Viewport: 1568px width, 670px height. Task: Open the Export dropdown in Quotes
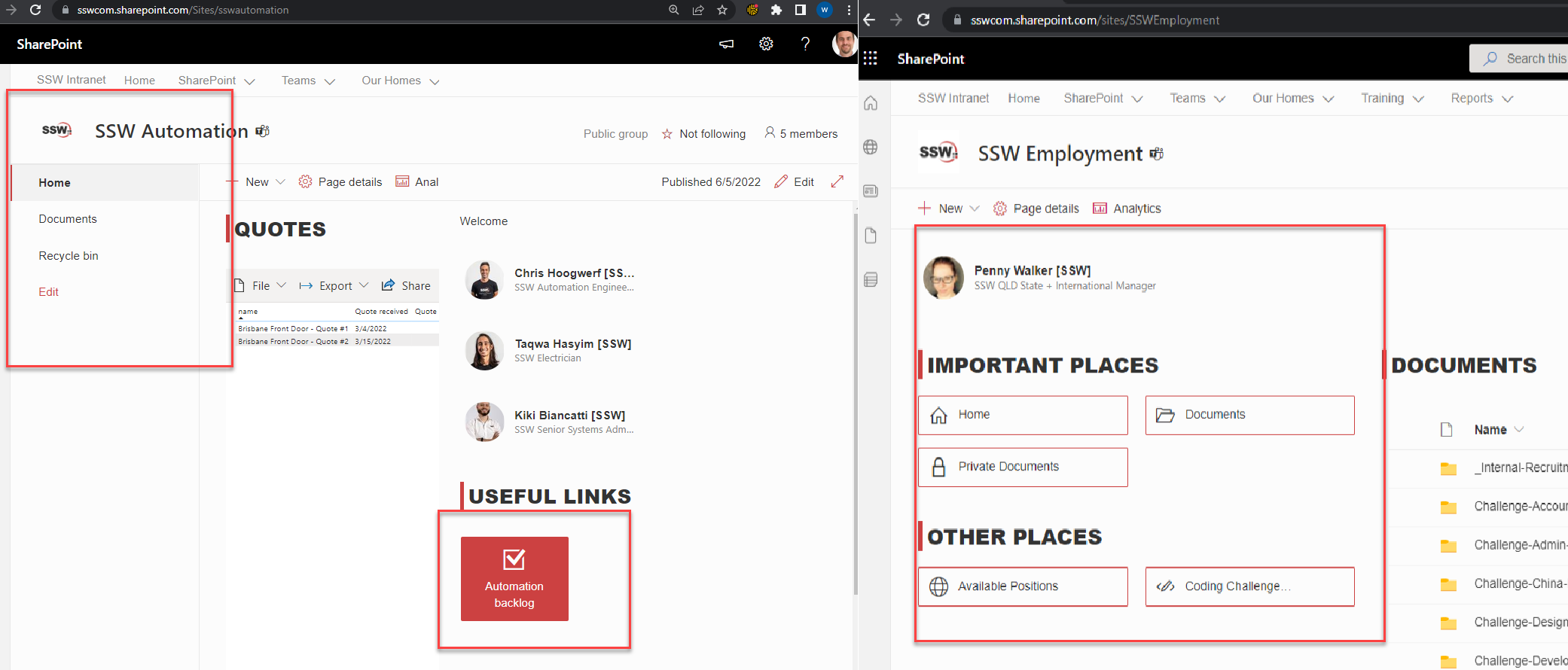click(x=334, y=286)
